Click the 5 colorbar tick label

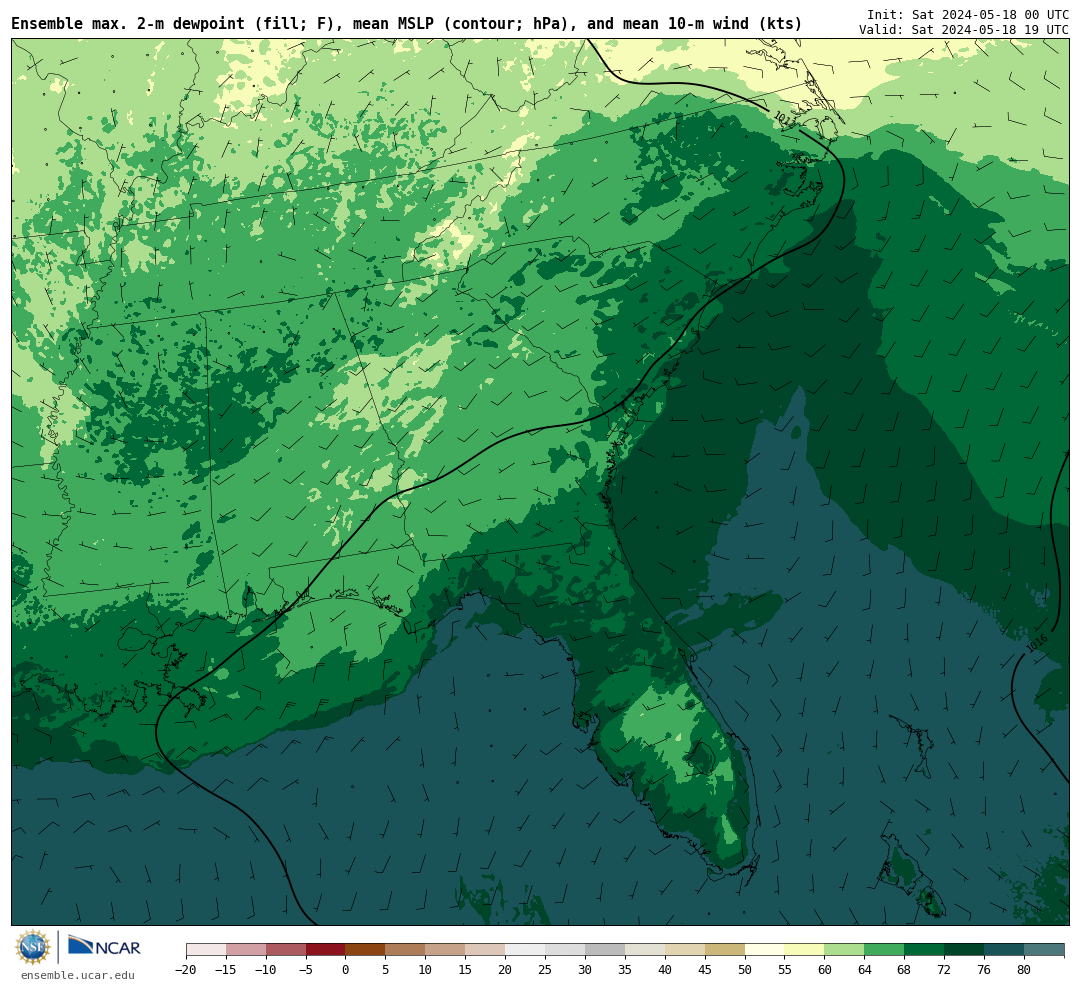pyautogui.click(x=386, y=970)
